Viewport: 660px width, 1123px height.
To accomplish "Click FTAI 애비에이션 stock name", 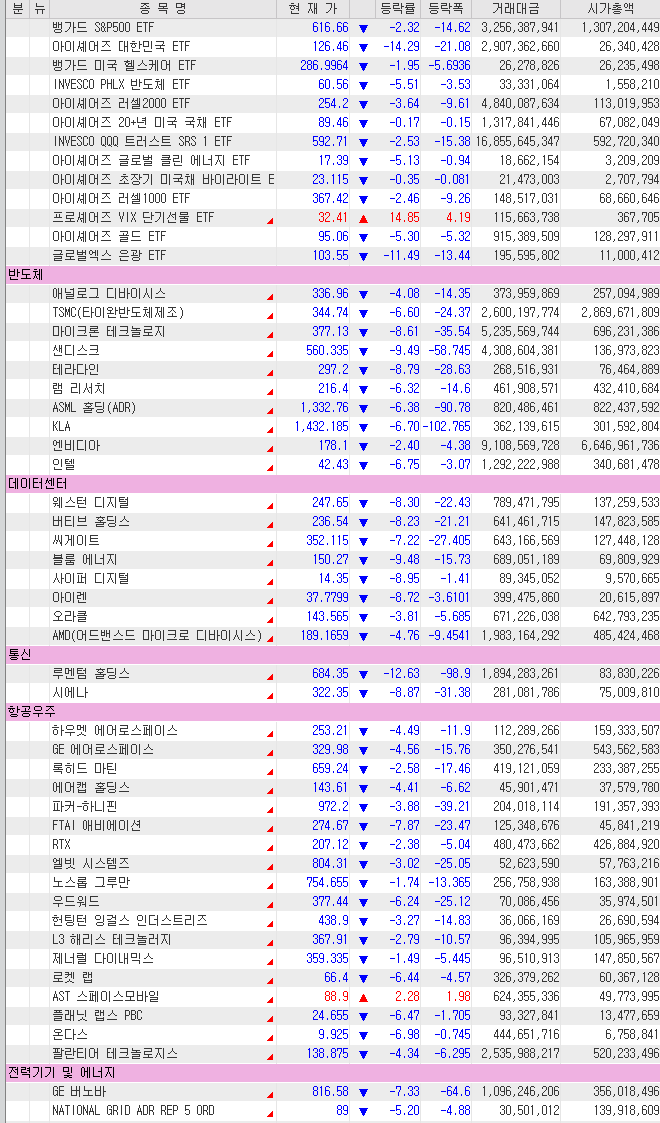I will coord(97,826).
